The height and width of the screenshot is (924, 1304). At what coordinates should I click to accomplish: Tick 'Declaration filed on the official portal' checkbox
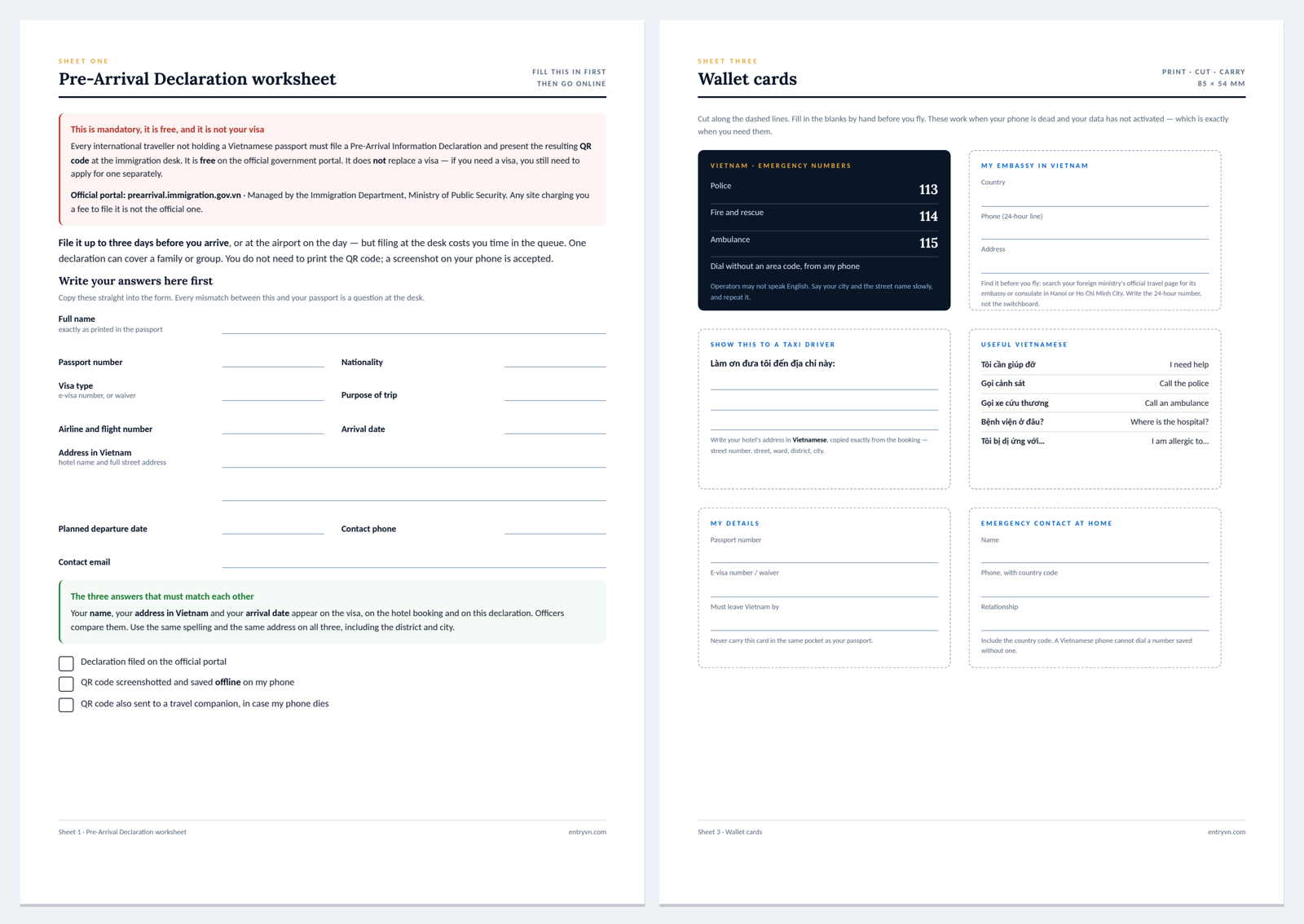pos(66,662)
